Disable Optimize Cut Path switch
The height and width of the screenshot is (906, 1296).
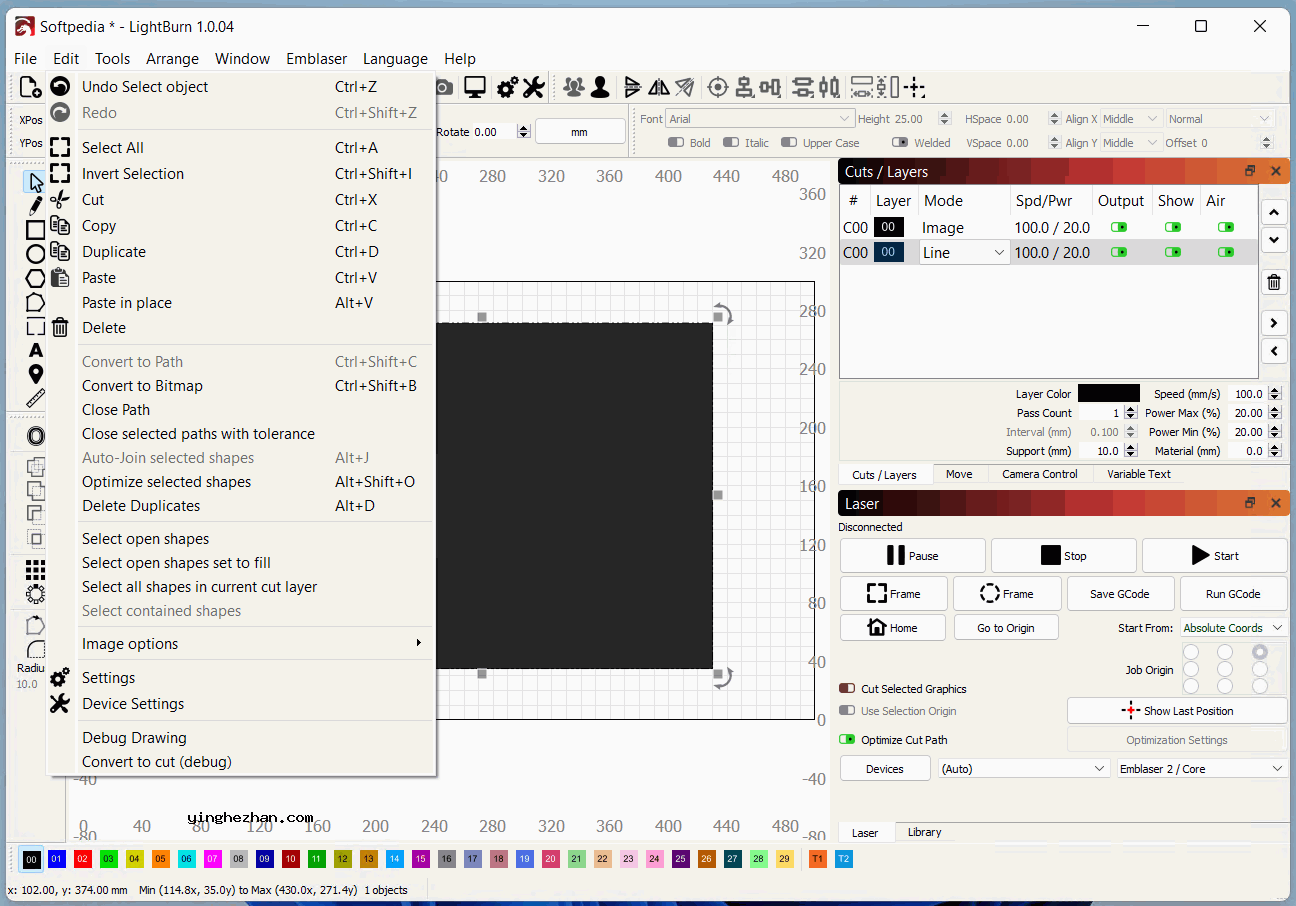[x=847, y=740]
